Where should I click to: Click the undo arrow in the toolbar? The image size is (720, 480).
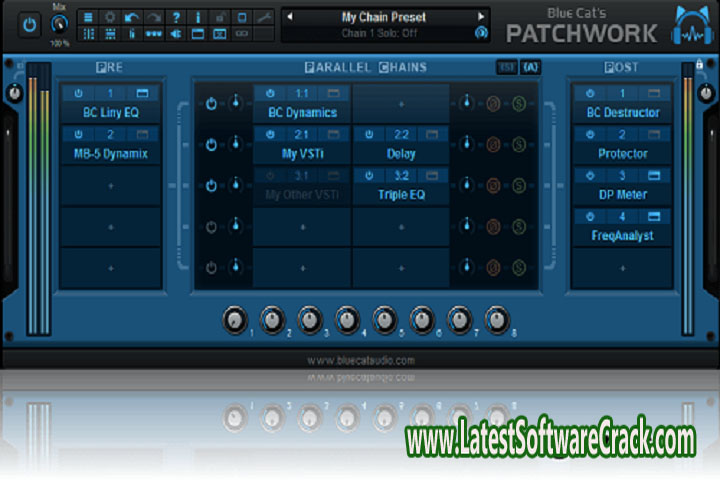133,17
